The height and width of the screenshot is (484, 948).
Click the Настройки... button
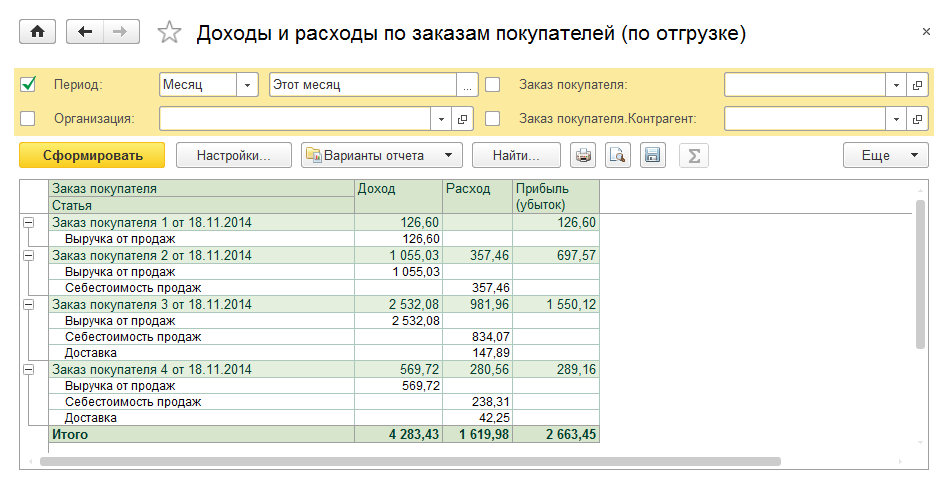tap(234, 155)
